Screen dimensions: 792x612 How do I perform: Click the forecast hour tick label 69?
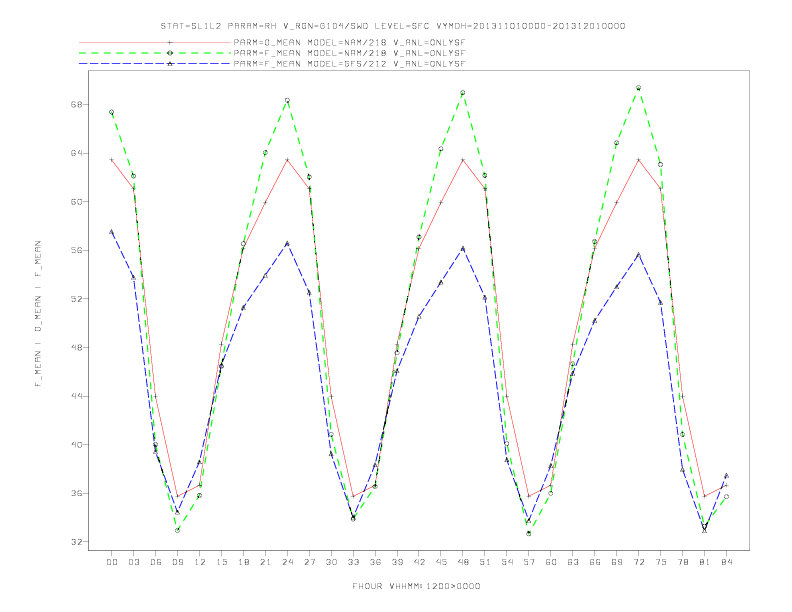[617, 562]
